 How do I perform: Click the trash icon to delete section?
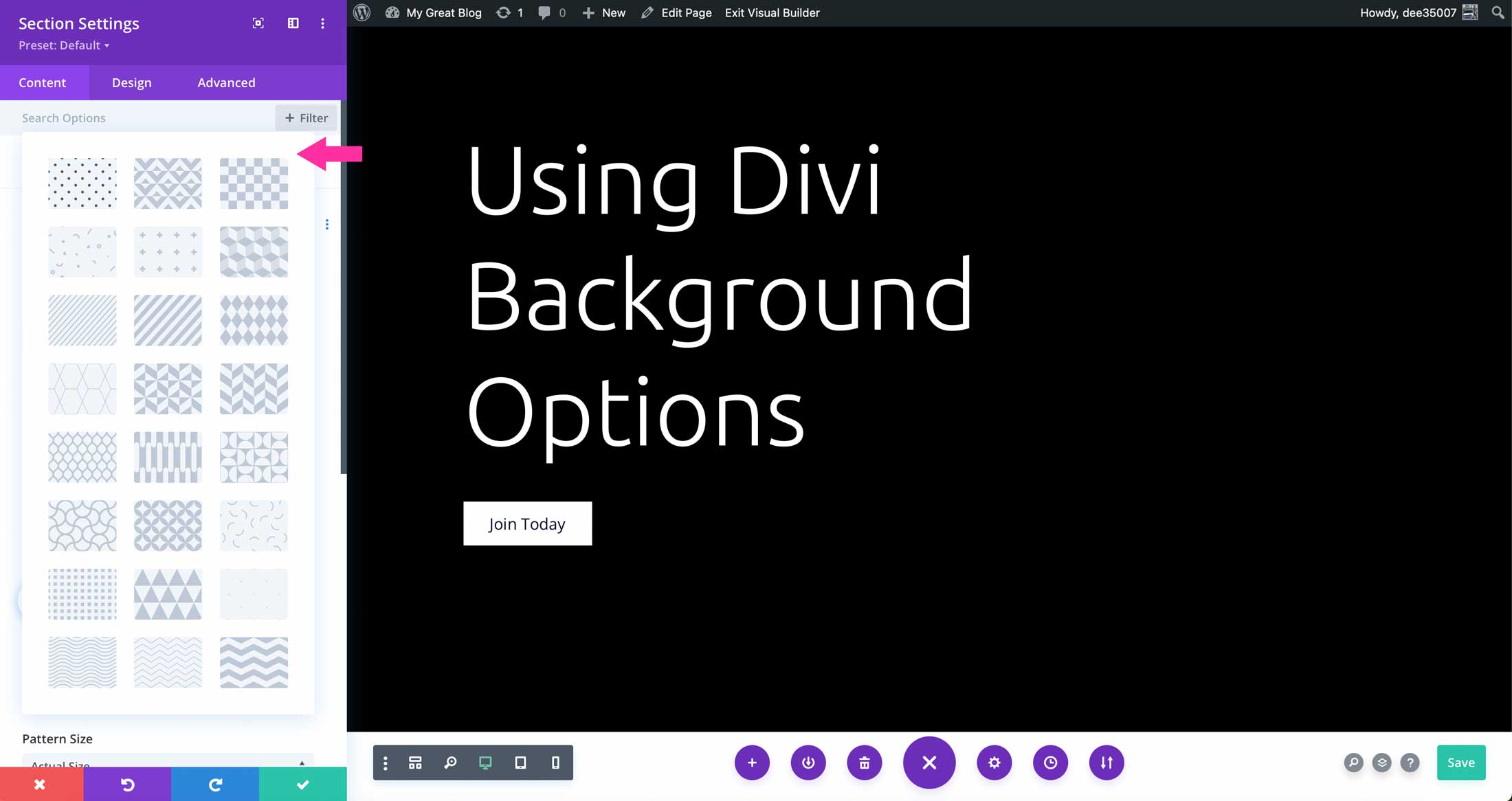865,763
